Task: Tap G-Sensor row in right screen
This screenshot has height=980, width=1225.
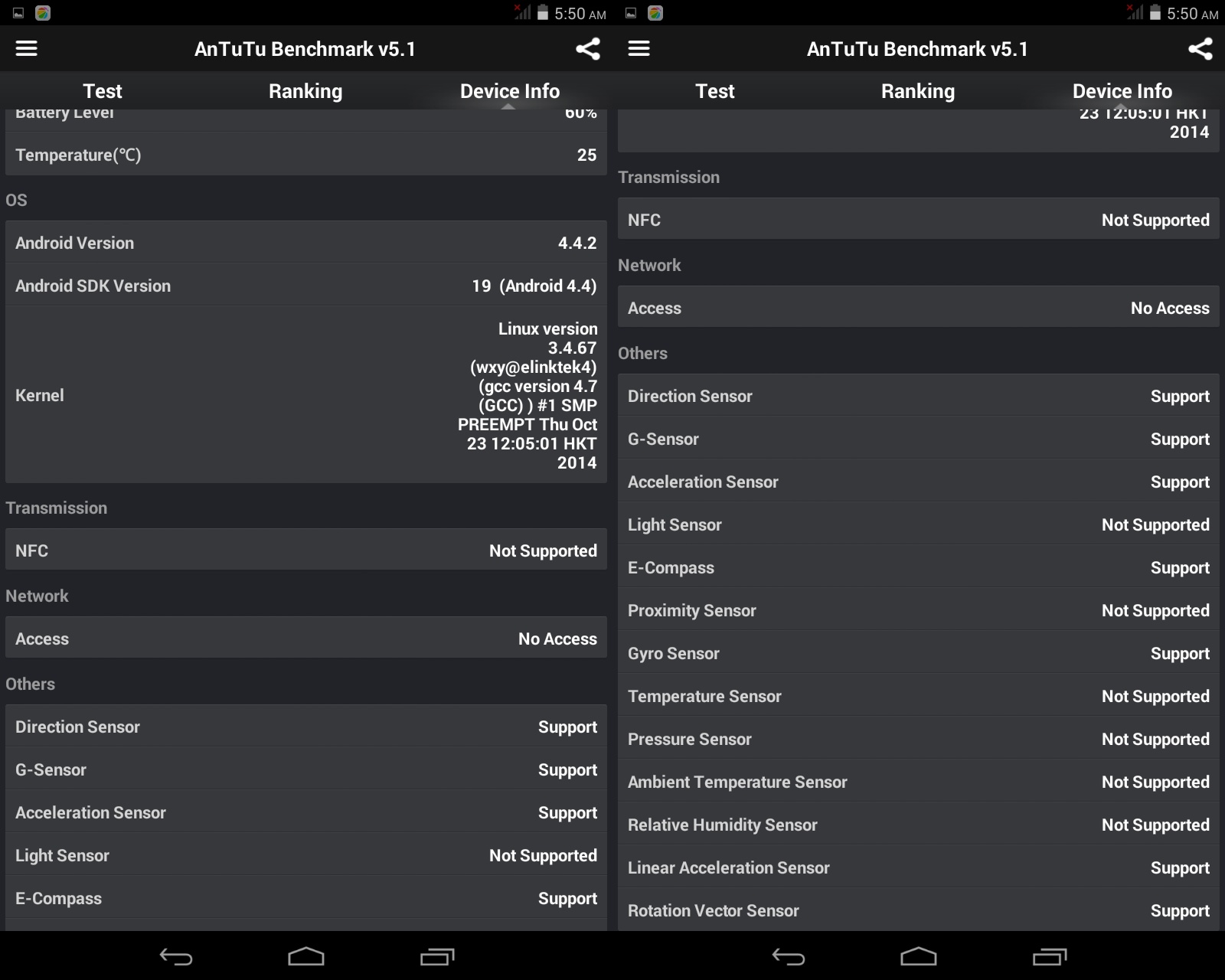Action: pos(919,439)
